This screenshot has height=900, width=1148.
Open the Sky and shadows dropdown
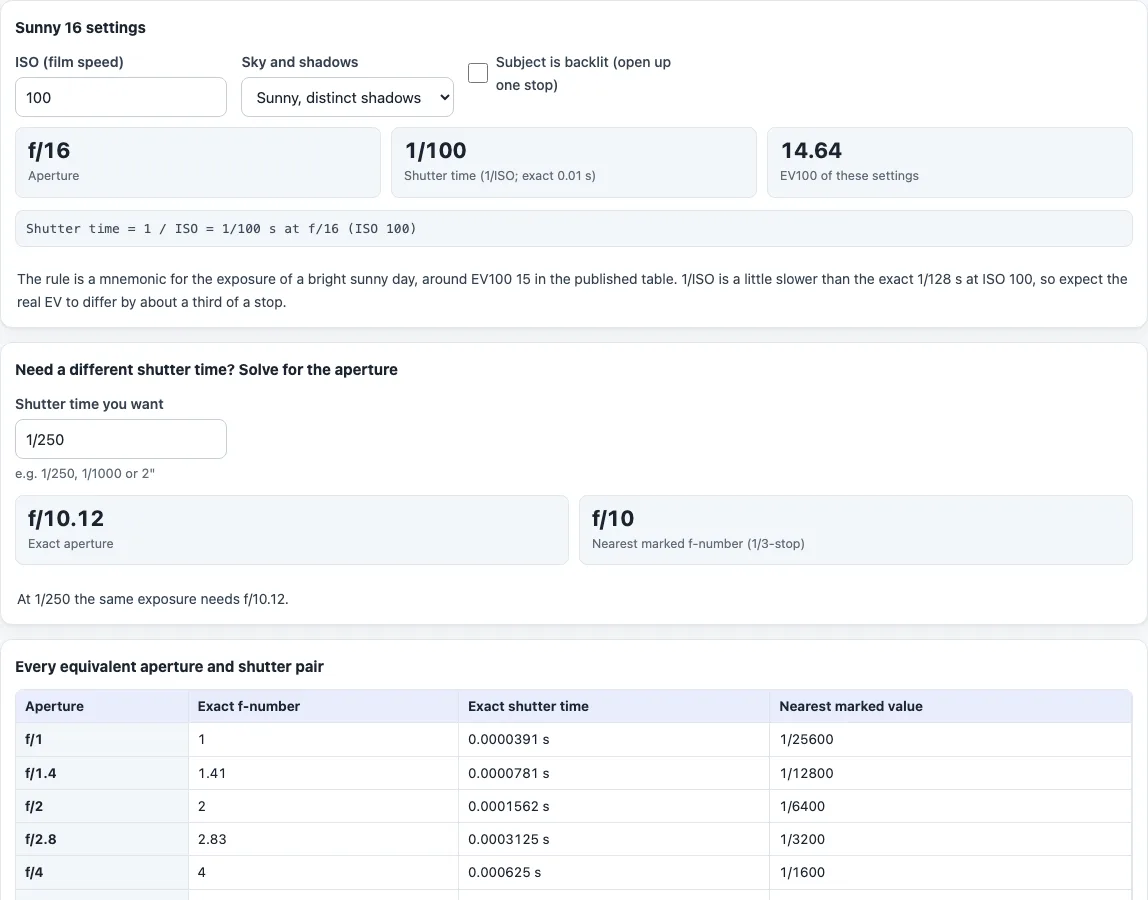347,97
